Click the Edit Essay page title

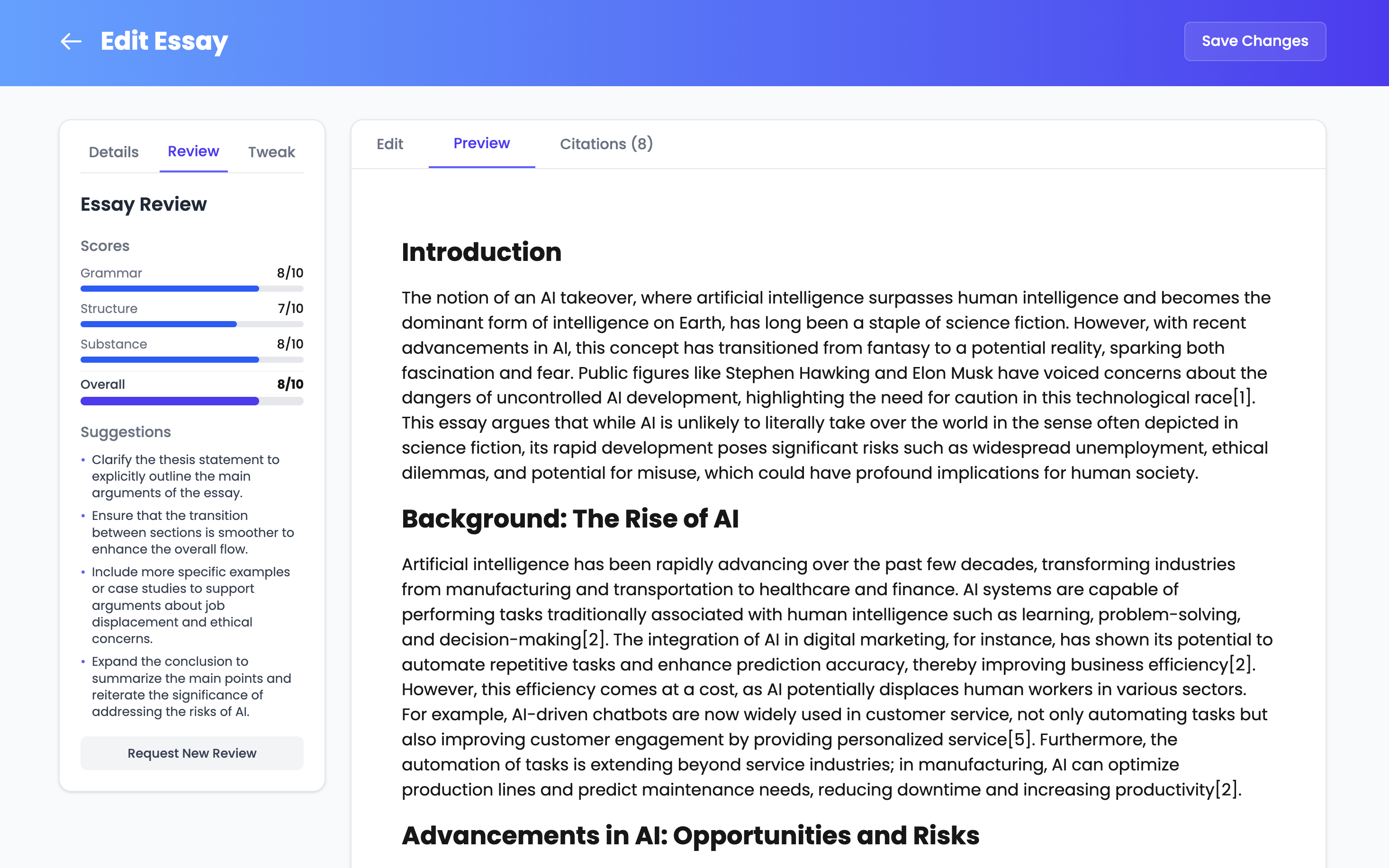164,41
